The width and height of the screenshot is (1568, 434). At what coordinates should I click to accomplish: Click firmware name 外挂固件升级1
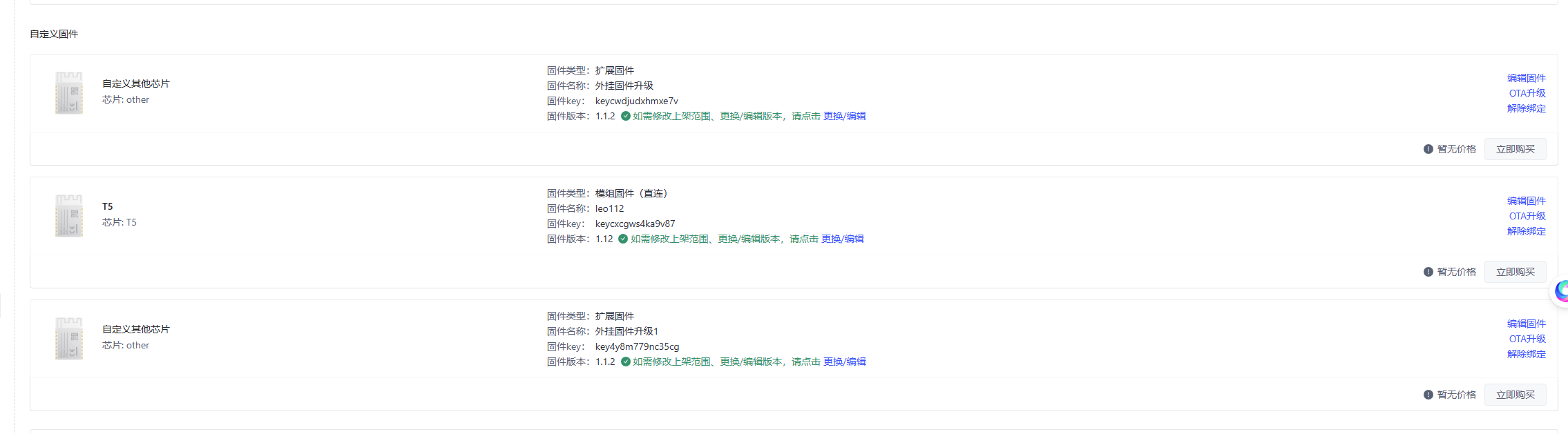(627, 331)
